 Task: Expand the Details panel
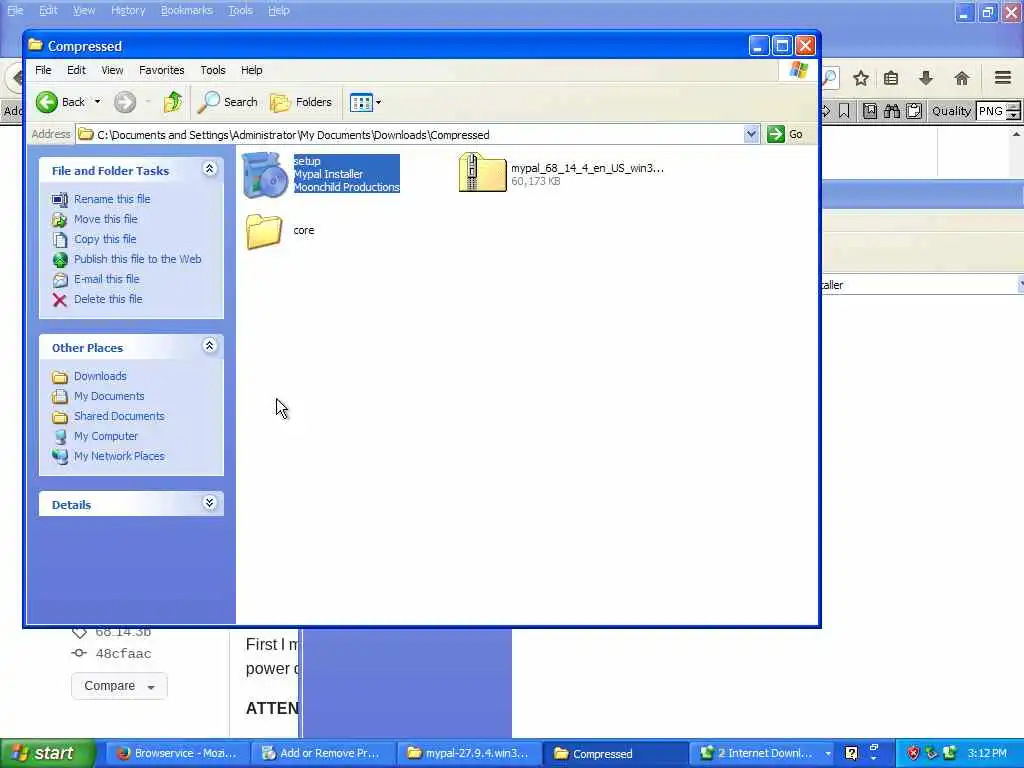tap(210, 503)
